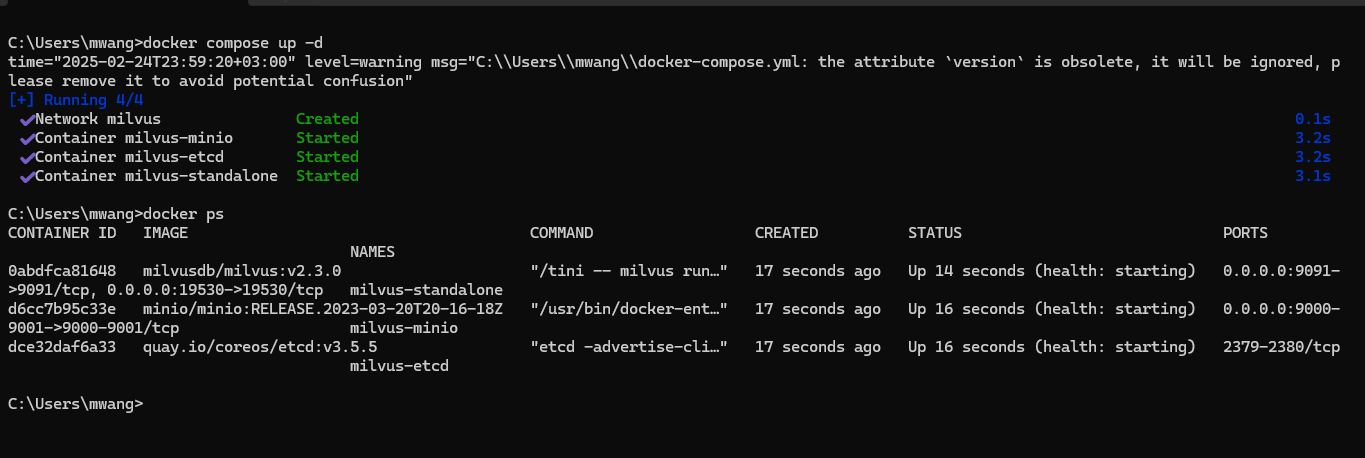Click container ID 0abdfca81648
This screenshot has width=1365, height=458.
pos(62,271)
